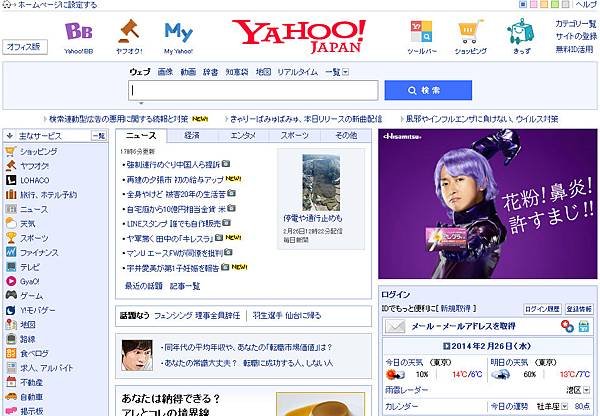Click the オフィス版 button

pyautogui.click(x=25, y=47)
